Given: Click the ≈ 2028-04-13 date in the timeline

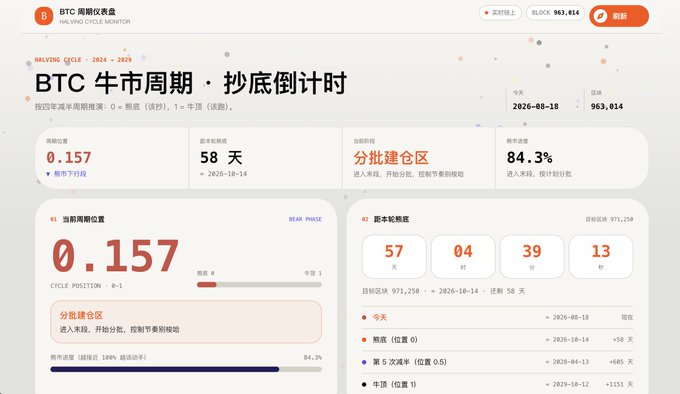Looking at the screenshot, I should coord(567,362).
